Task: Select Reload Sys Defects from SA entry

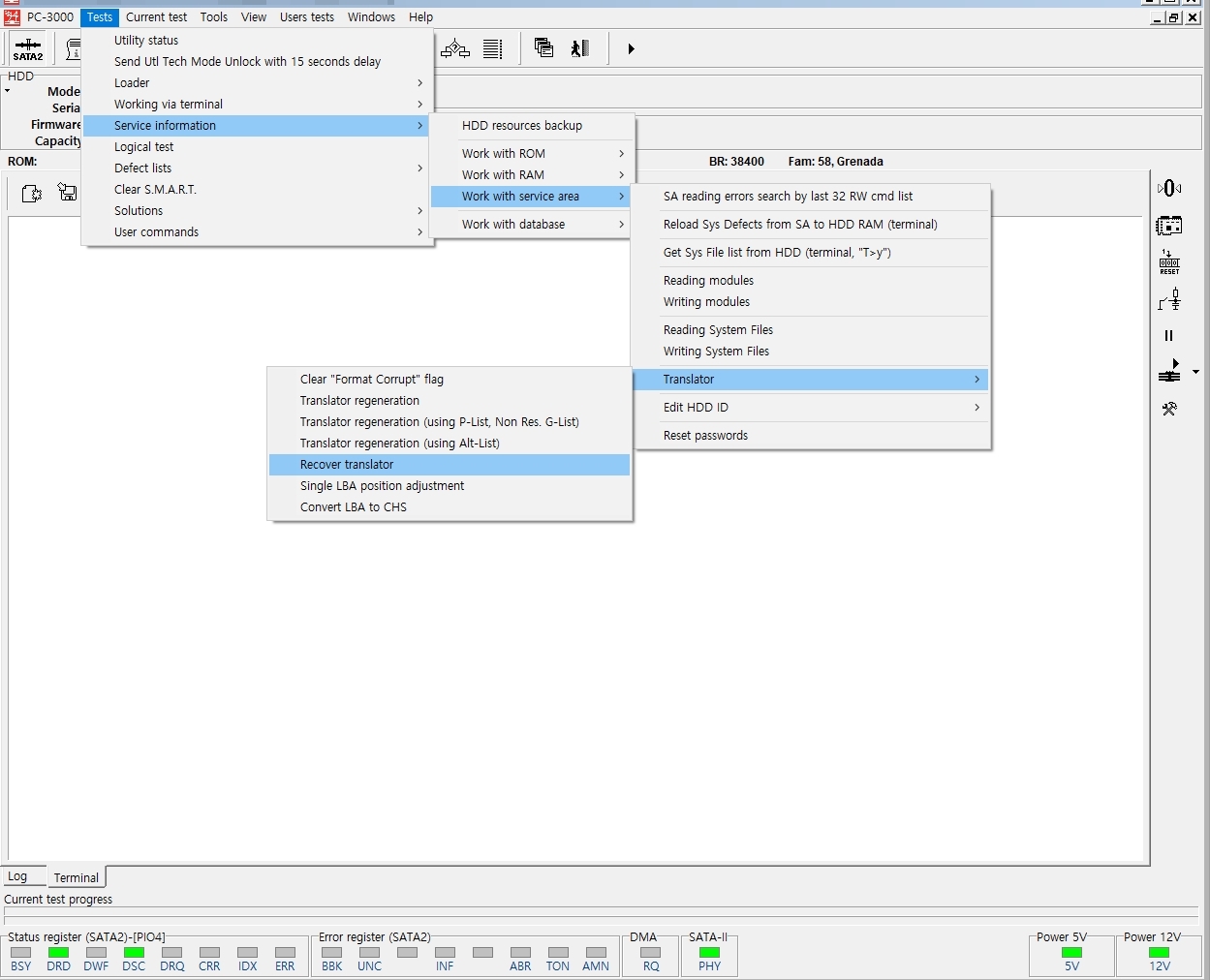Action: 811,225
